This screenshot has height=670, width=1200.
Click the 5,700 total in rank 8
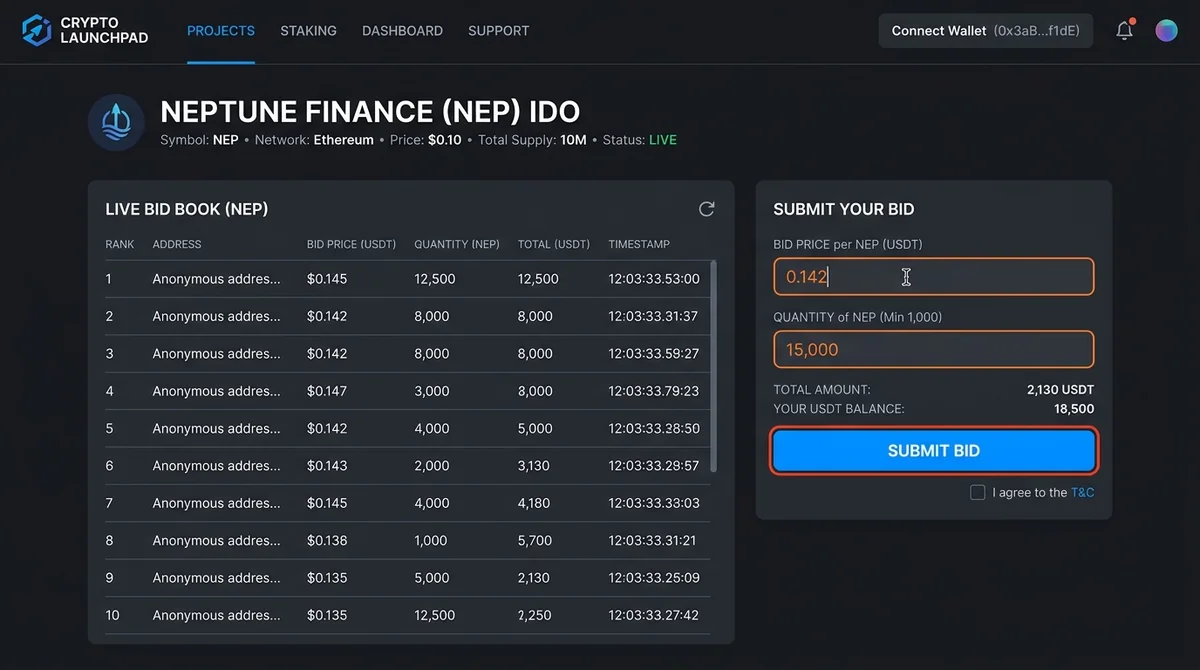tap(535, 540)
